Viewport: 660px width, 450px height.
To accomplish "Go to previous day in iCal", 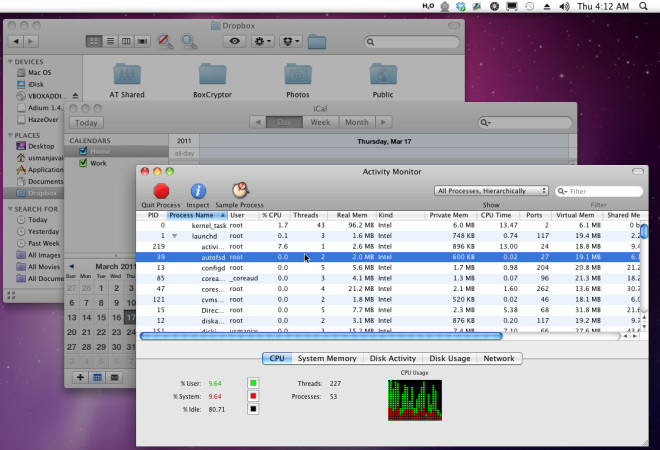I will click(x=258, y=122).
